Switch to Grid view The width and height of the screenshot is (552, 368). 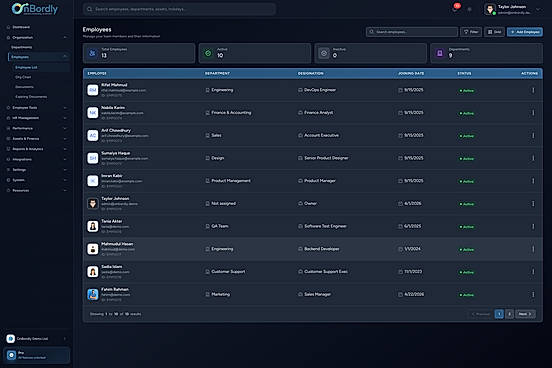[494, 32]
